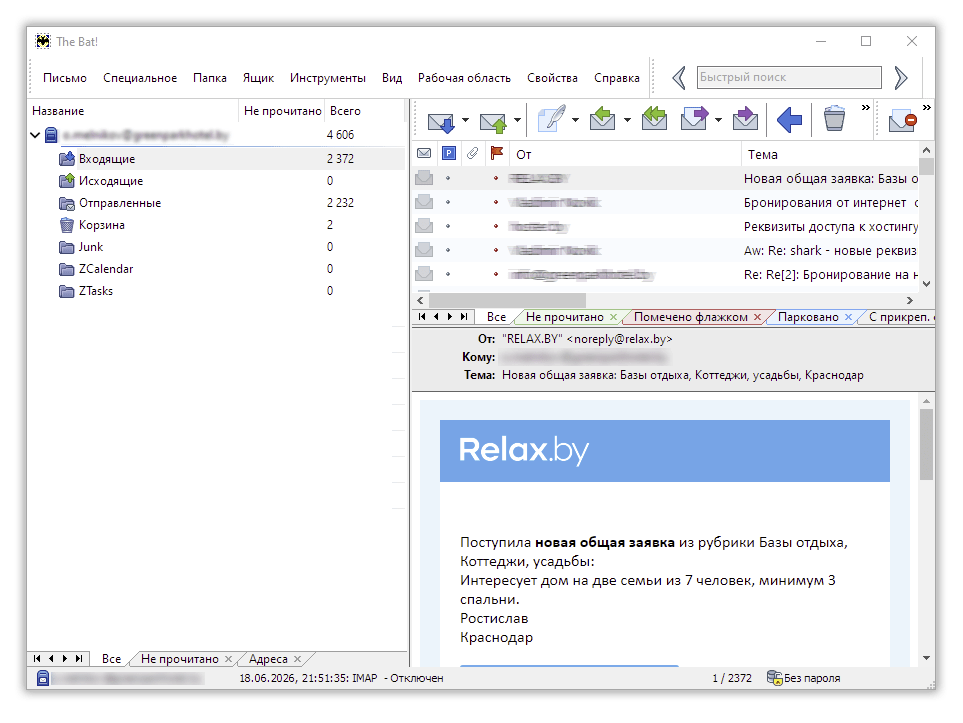Image resolution: width=963 pixels, height=723 pixels.
Task: Go to previous tab in folder panel navigator
Action: point(51,659)
